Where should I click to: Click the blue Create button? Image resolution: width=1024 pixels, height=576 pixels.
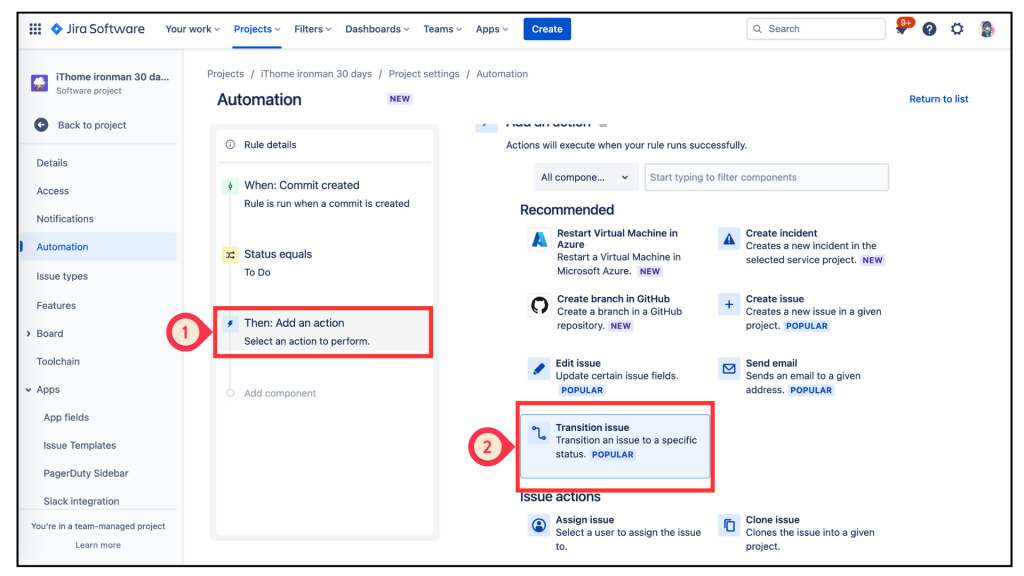pyautogui.click(x=547, y=29)
